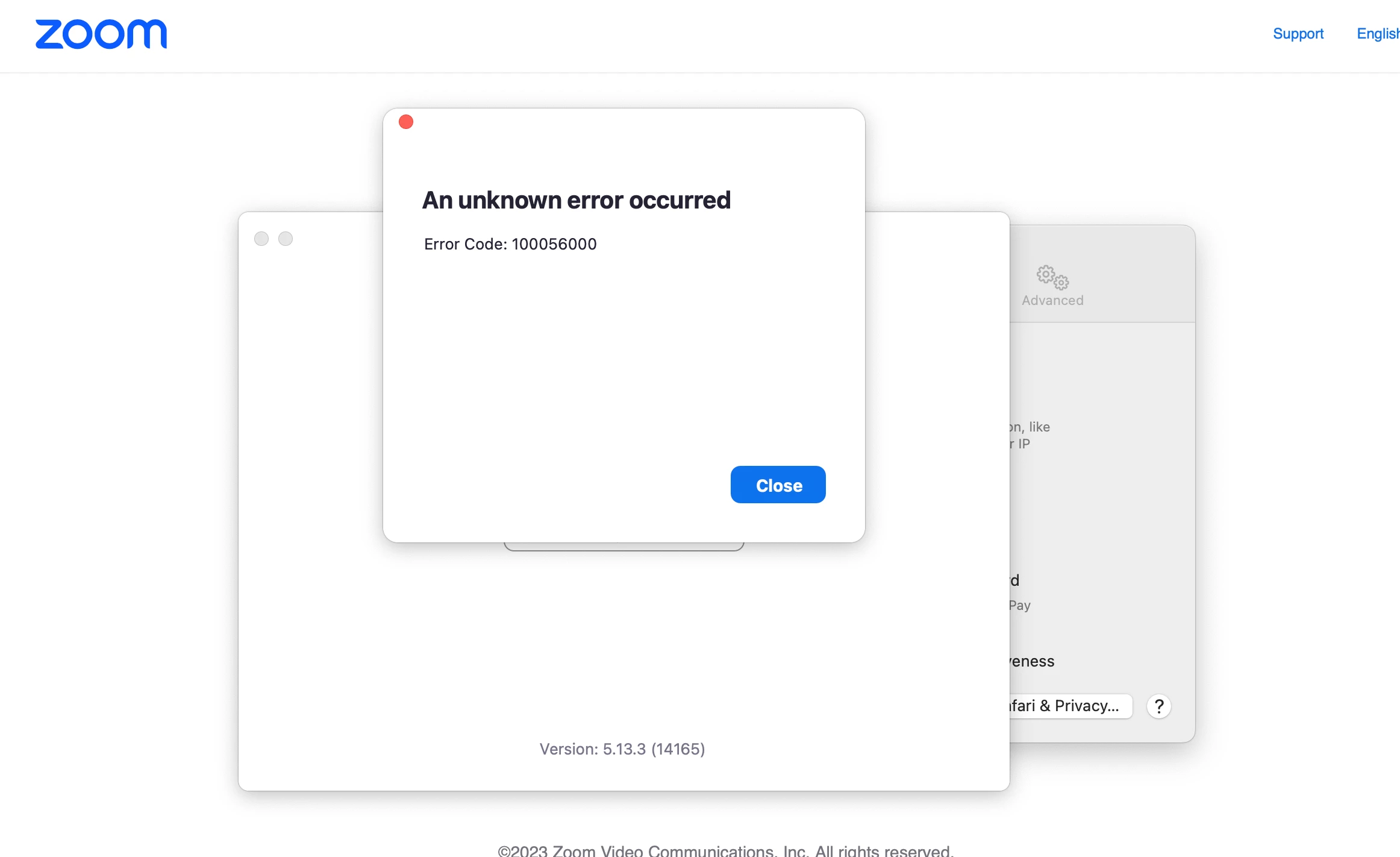Click the Version 5.13.3 (14165) label

[x=622, y=749]
